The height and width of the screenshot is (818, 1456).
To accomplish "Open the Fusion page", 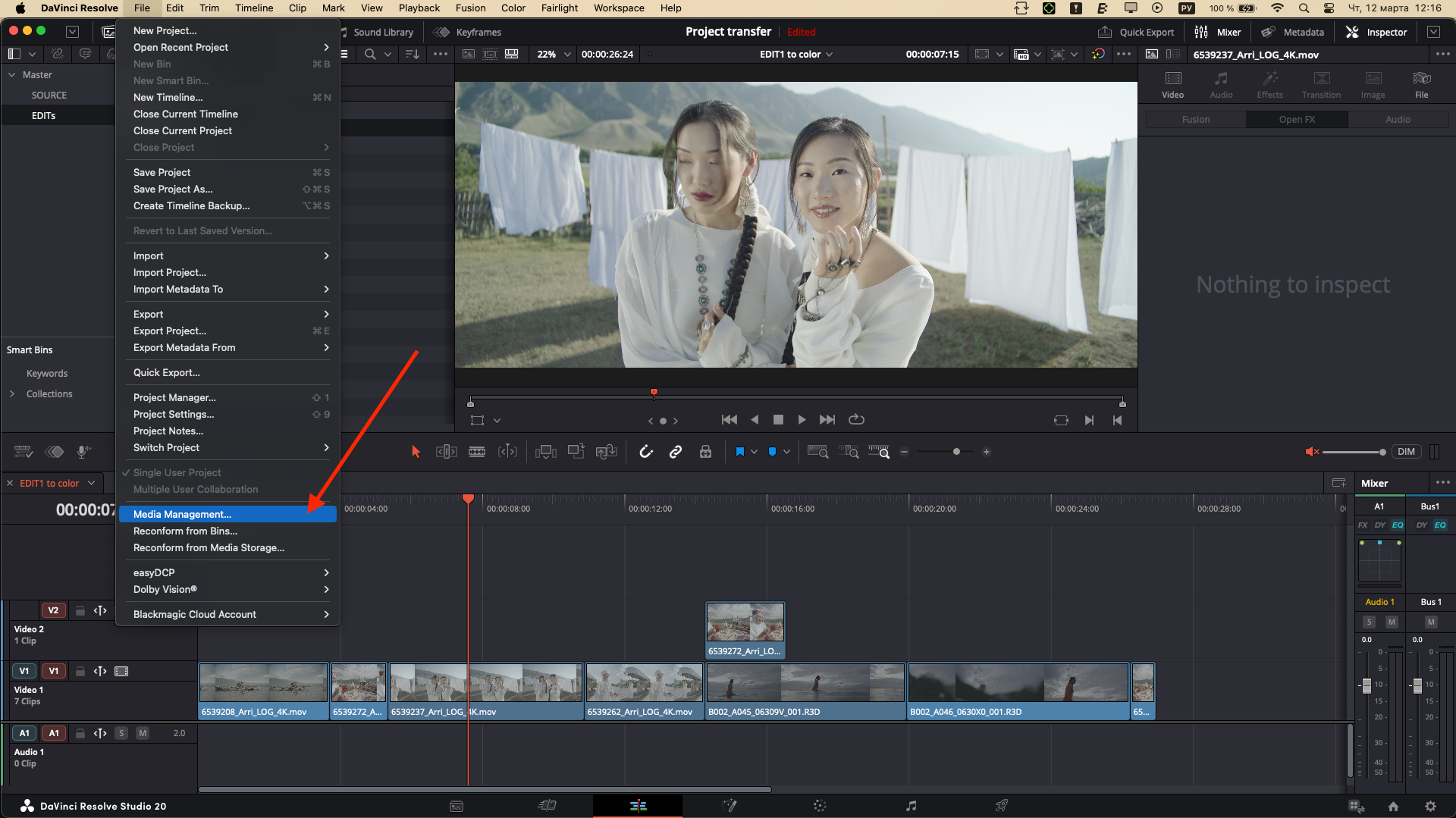I will [x=730, y=806].
